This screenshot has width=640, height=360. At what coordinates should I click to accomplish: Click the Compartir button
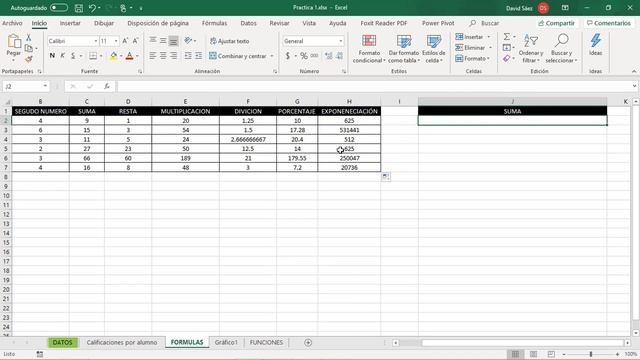(556, 23)
